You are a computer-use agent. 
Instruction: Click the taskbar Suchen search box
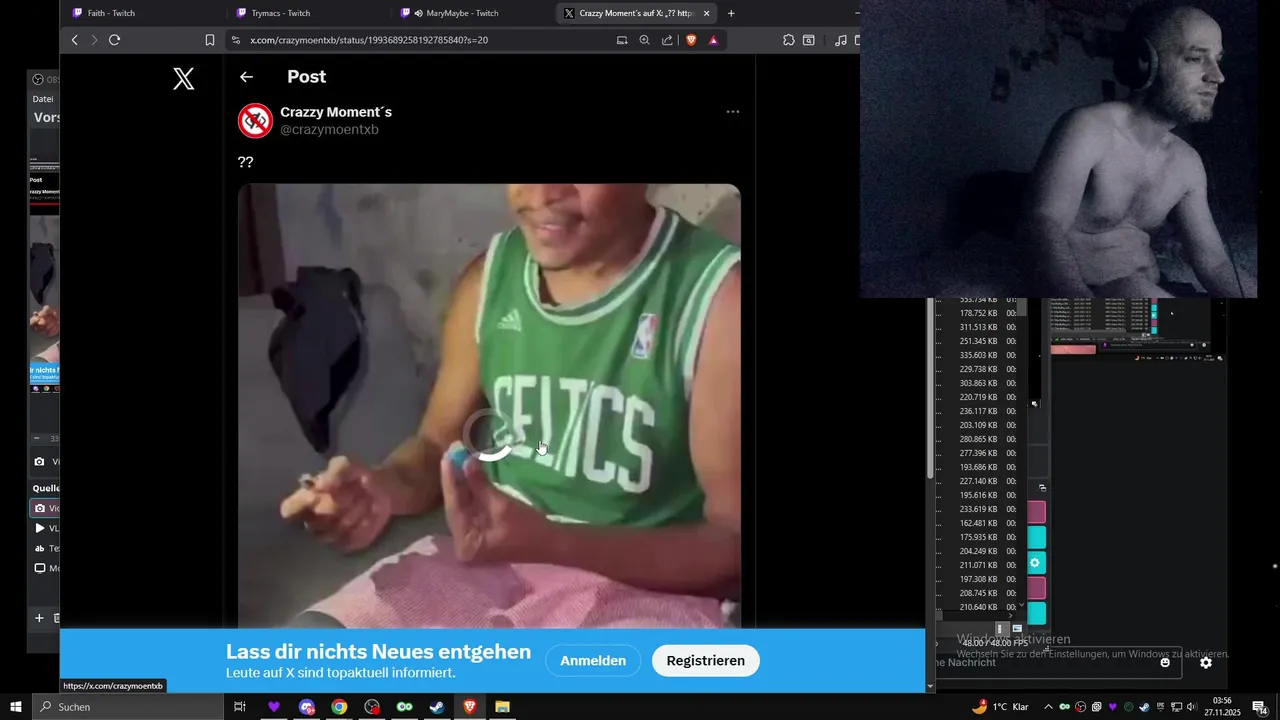tap(128, 707)
